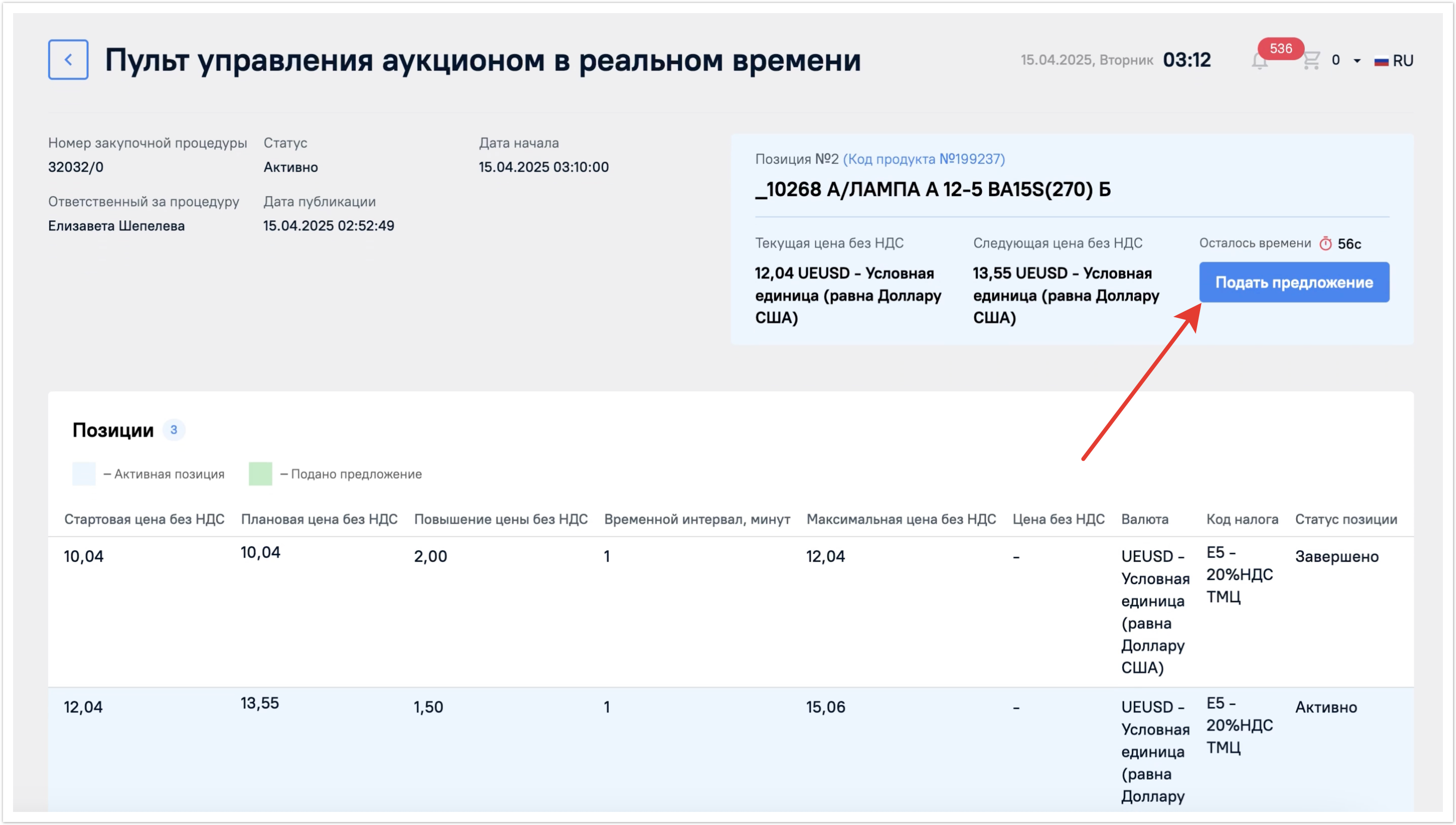
Task: Click the red timer clock icon
Action: (x=1325, y=243)
